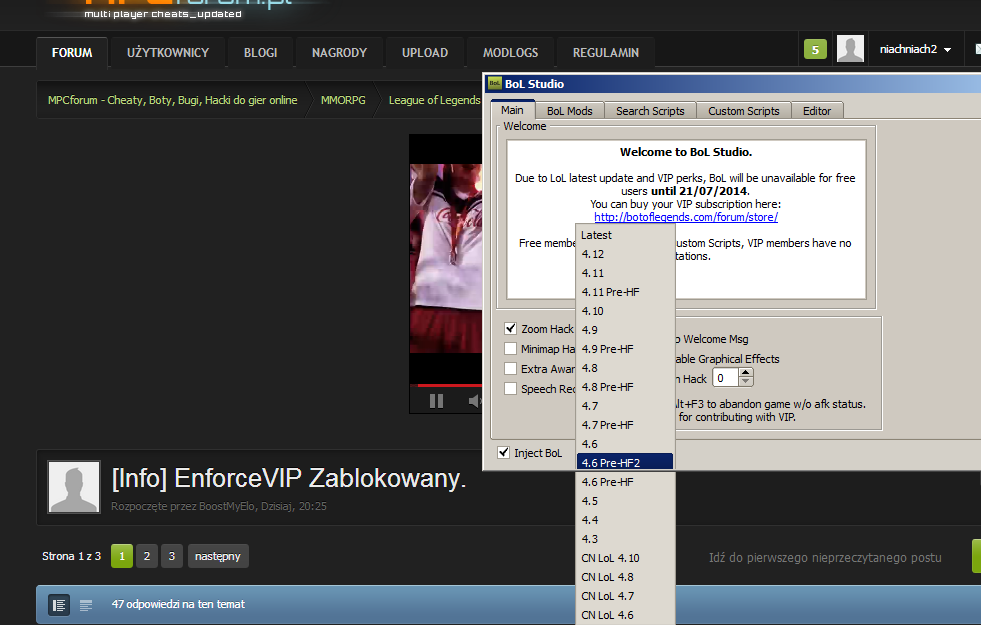Go to page 2 of the topic
The height and width of the screenshot is (625, 981).
coord(146,556)
